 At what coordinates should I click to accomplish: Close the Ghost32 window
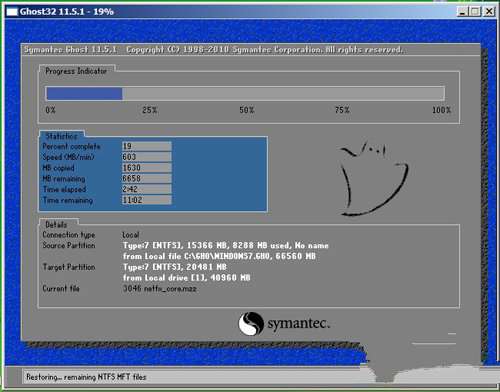point(489,12)
